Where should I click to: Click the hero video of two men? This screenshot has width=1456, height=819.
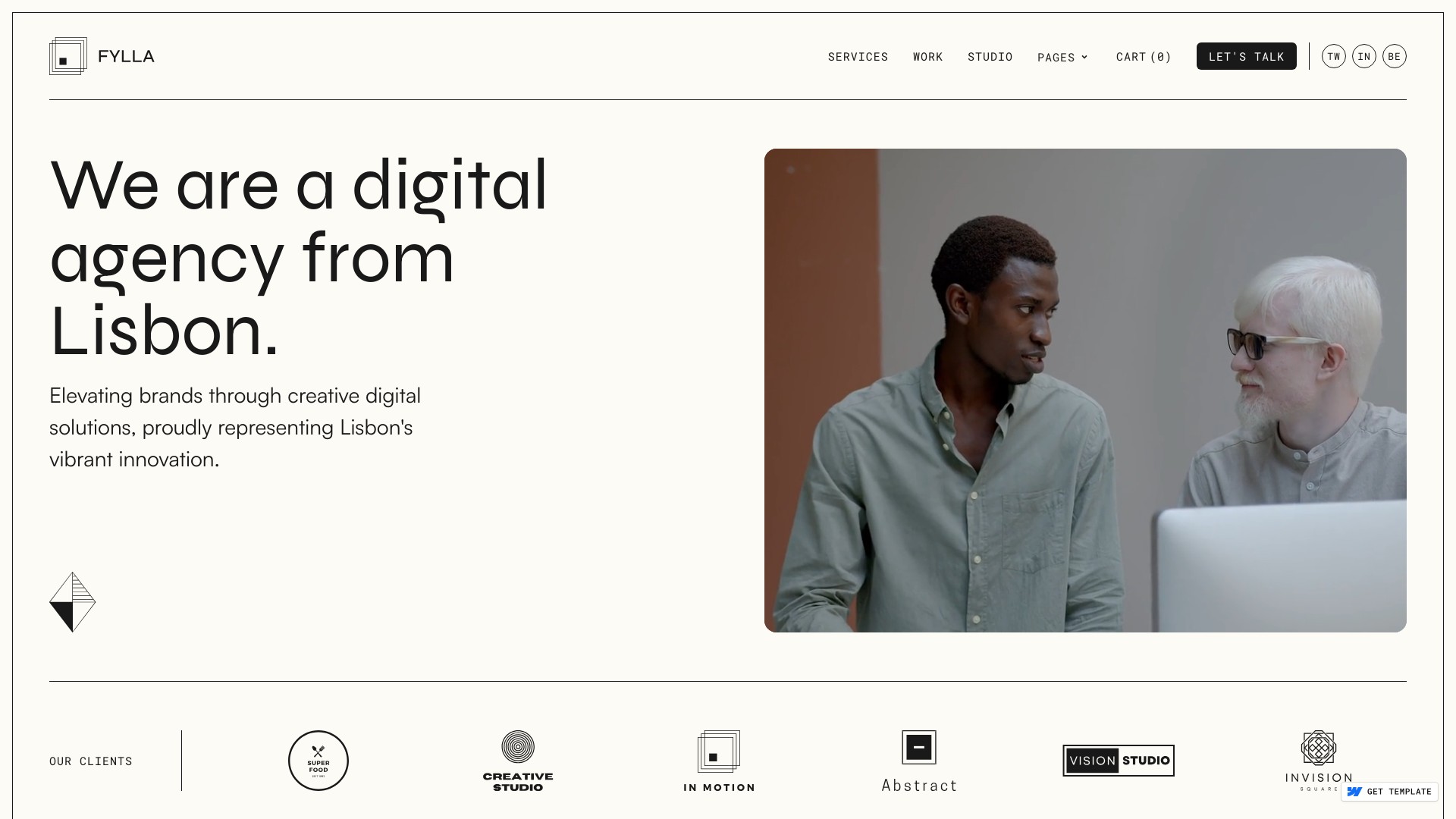pyautogui.click(x=1085, y=390)
